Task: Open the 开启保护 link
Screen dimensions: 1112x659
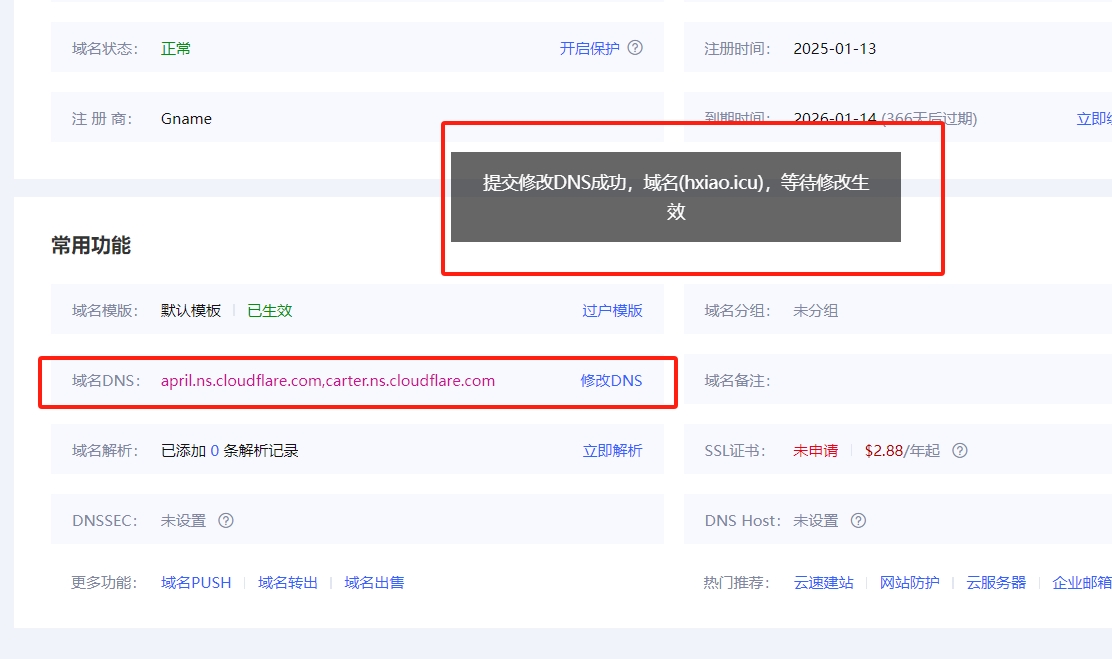Action: [589, 48]
